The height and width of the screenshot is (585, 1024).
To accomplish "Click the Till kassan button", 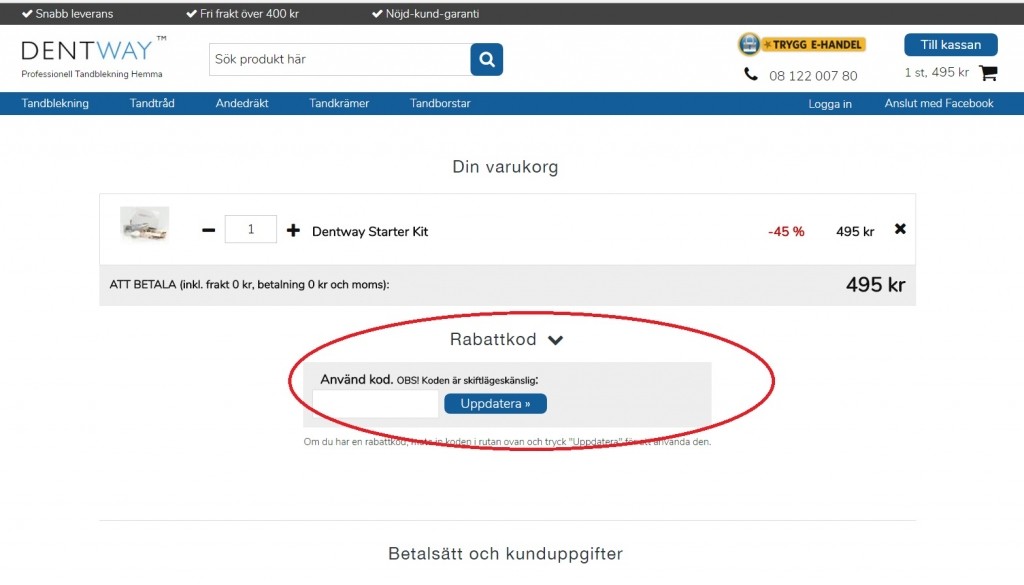I will [951, 45].
